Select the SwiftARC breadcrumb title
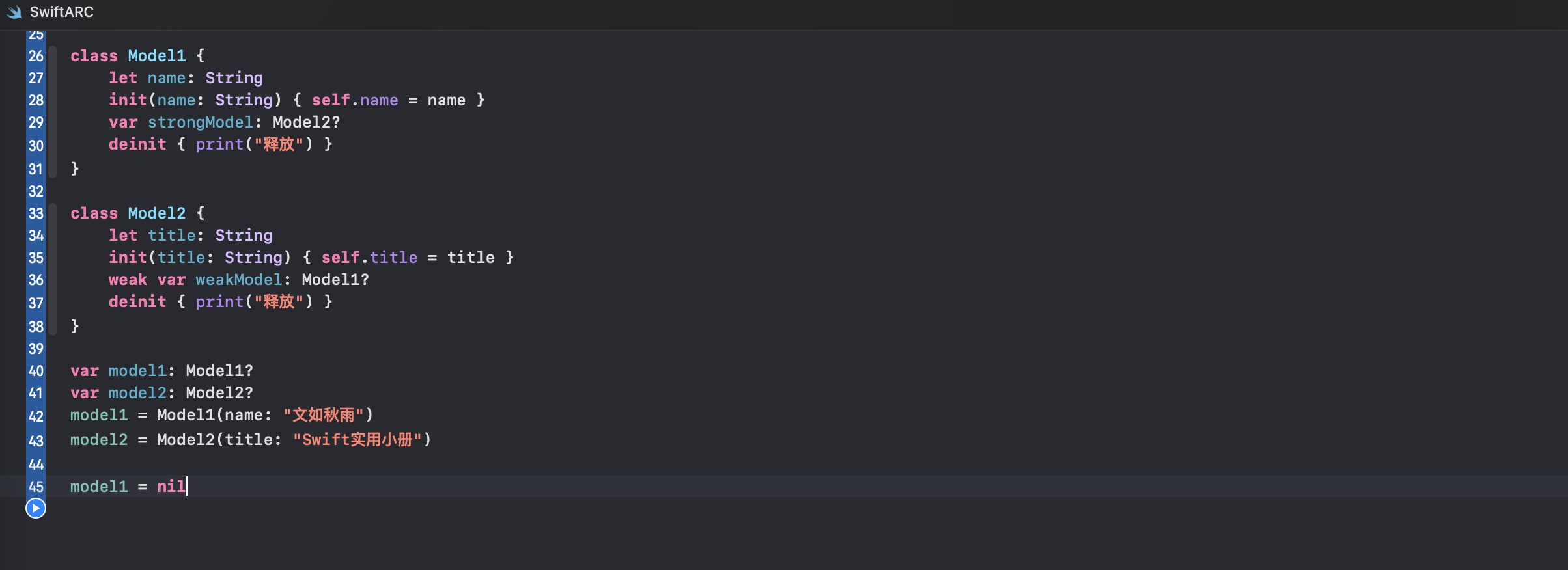 pyautogui.click(x=62, y=12)
